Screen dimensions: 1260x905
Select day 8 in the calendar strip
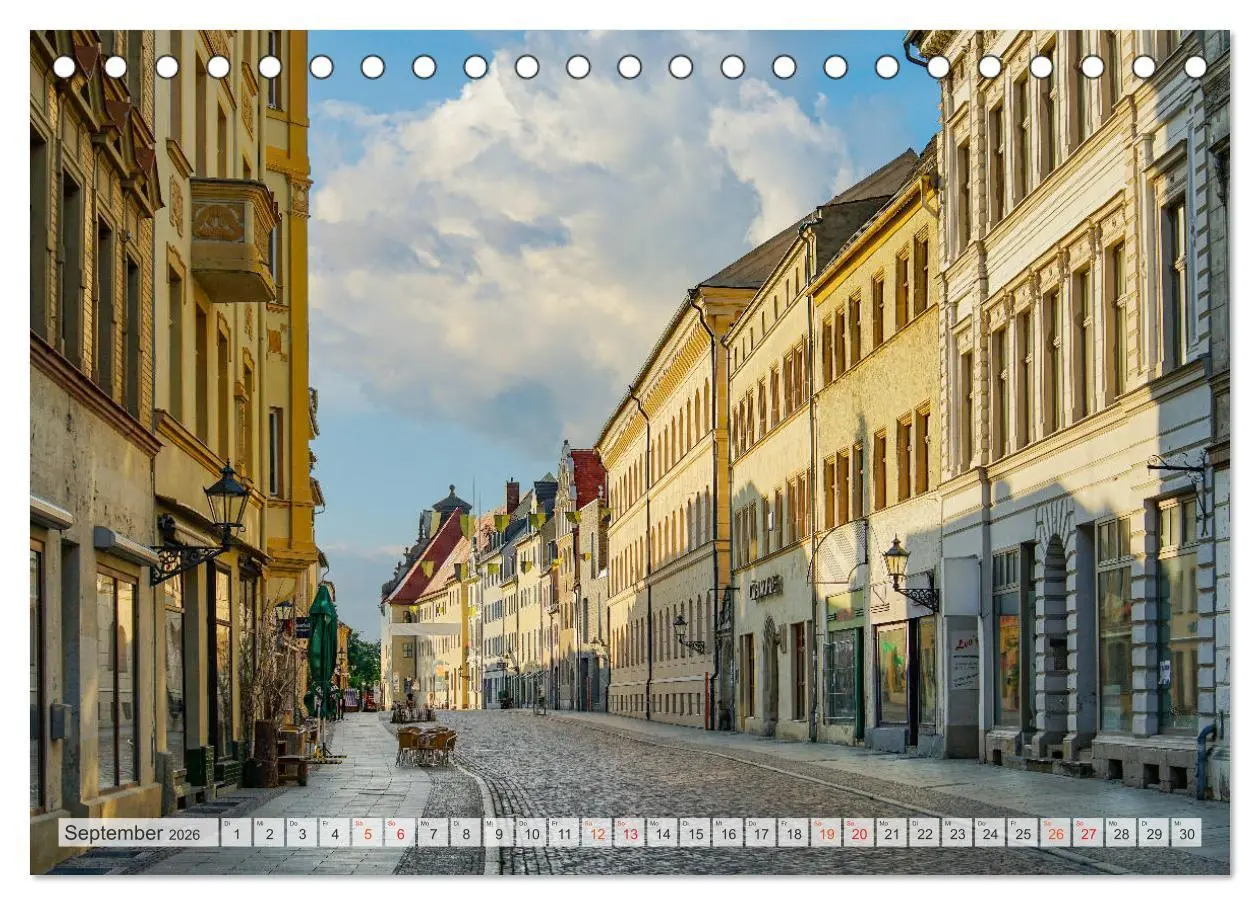tap(465, 833)
